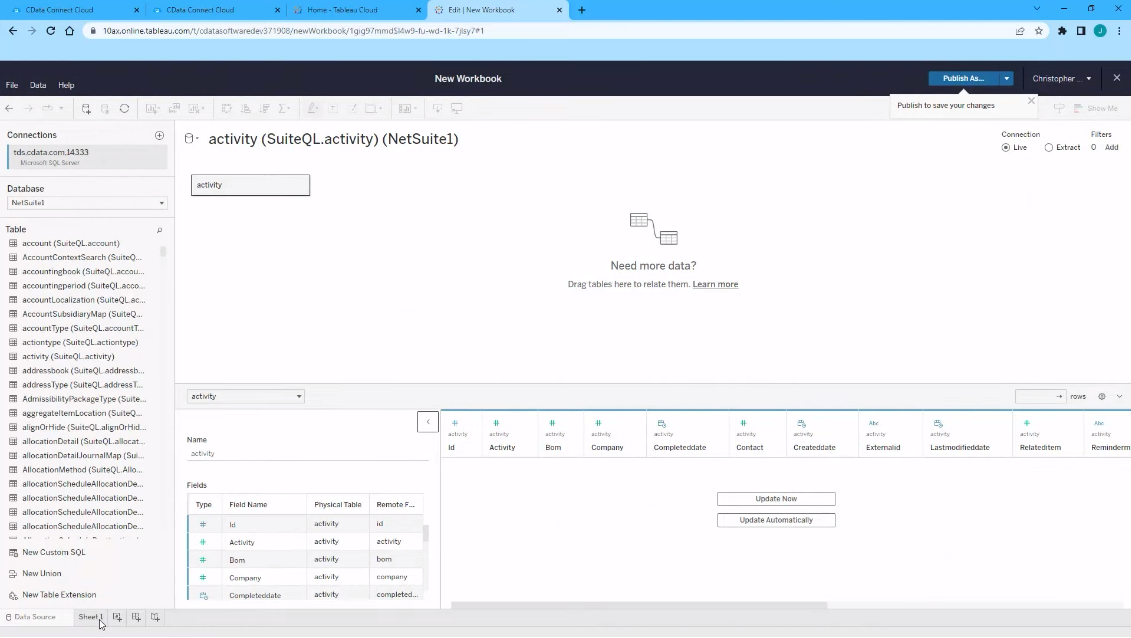Viewport: 1131px width, 638px height.
Task: Create a new worksheet from the bottom bar
Action: click(x=117, y=617)
